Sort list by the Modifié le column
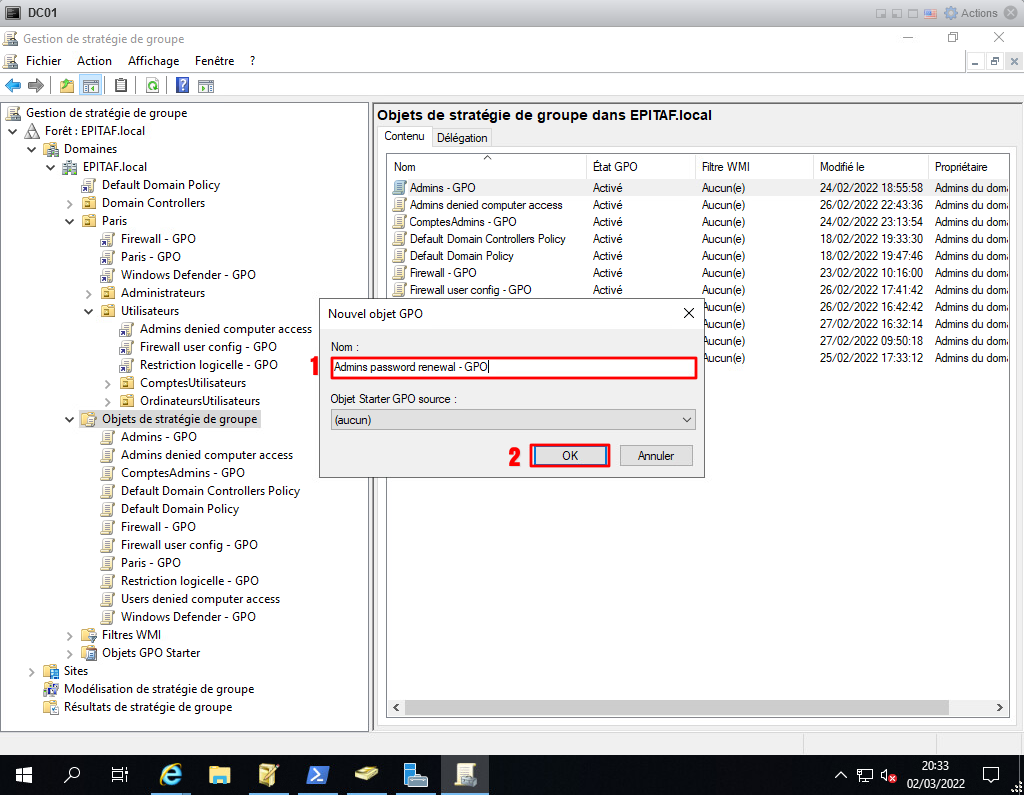Screen dimensions: 1024x795 (x=842, y=167)
